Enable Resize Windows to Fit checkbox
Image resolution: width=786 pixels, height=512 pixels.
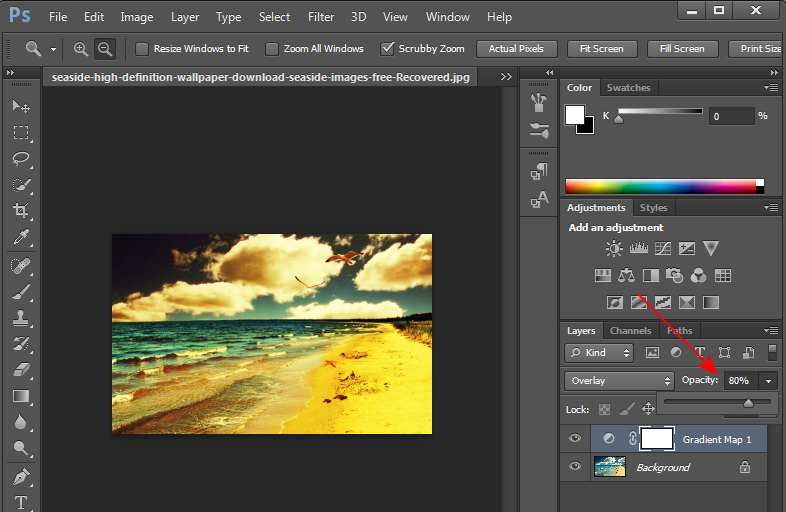point(142,48)
